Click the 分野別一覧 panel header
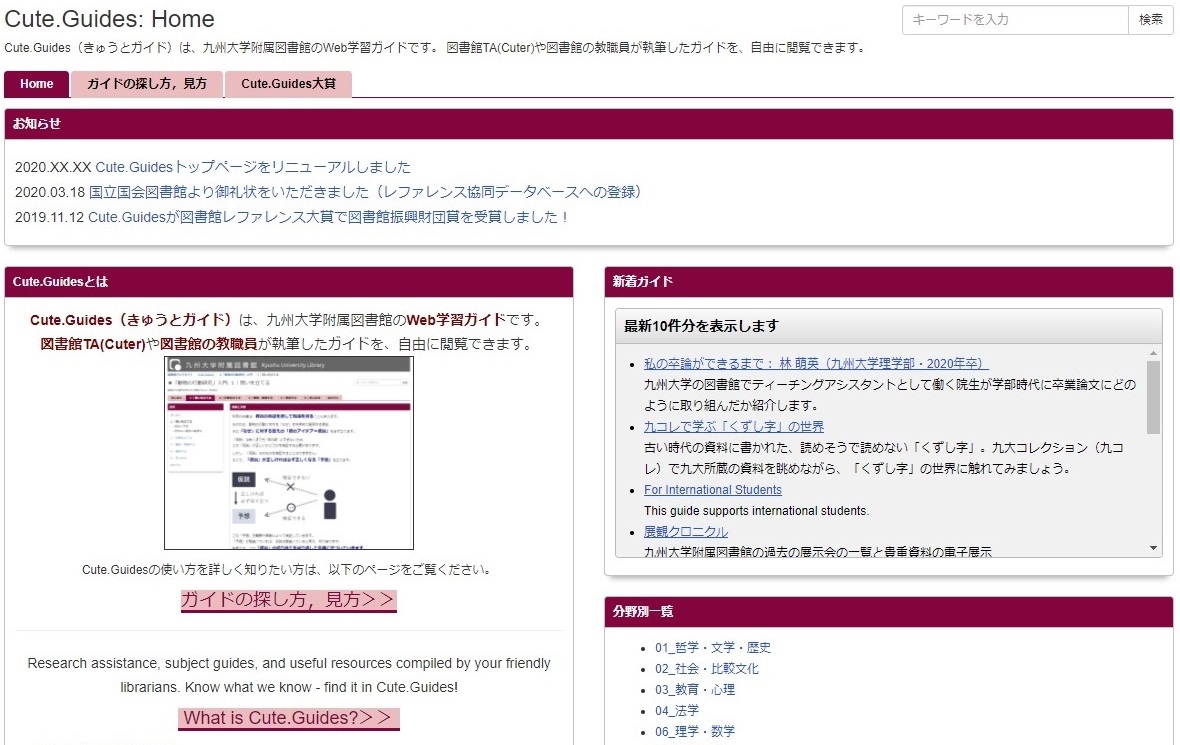This screenshot has height=745, width=1180. point(889,612)
